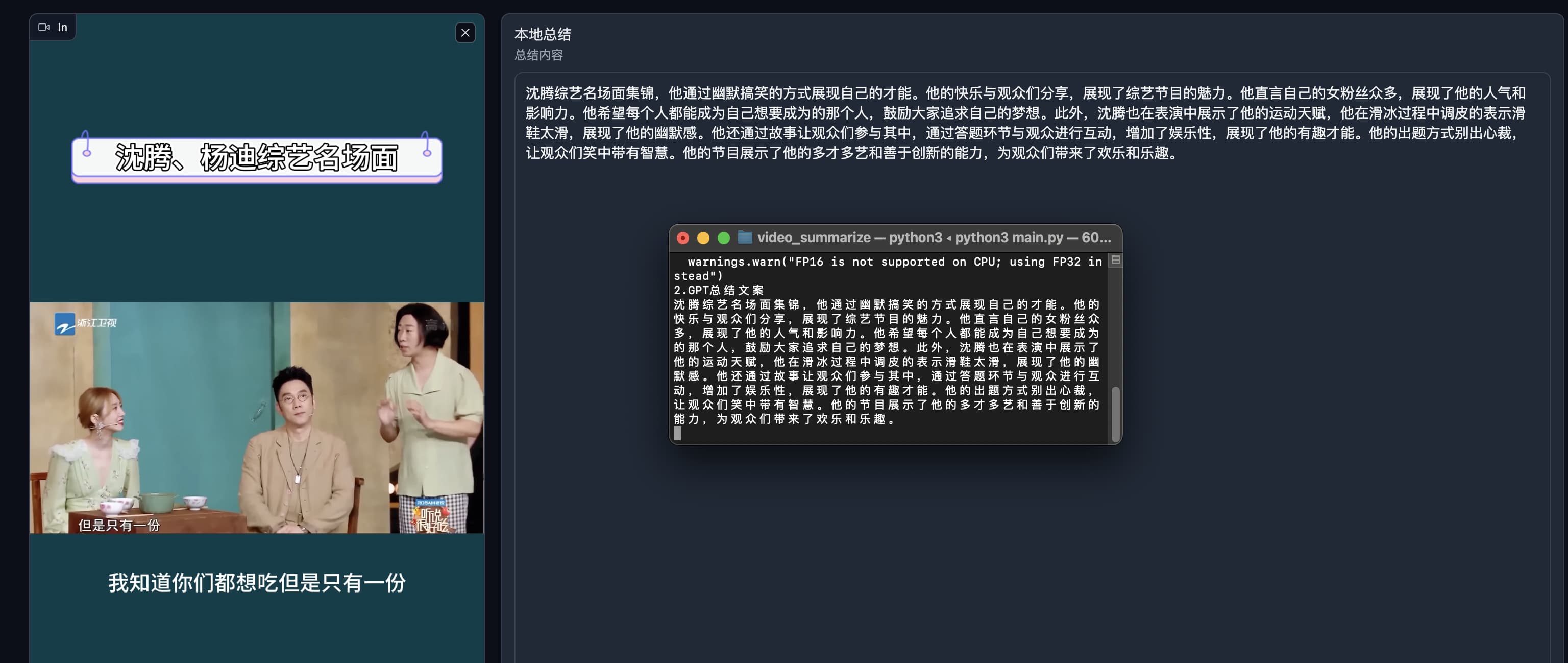The image size is (1568, 663).
Task: Click the folder icon in terminal title bar
Action: point(744,238)
